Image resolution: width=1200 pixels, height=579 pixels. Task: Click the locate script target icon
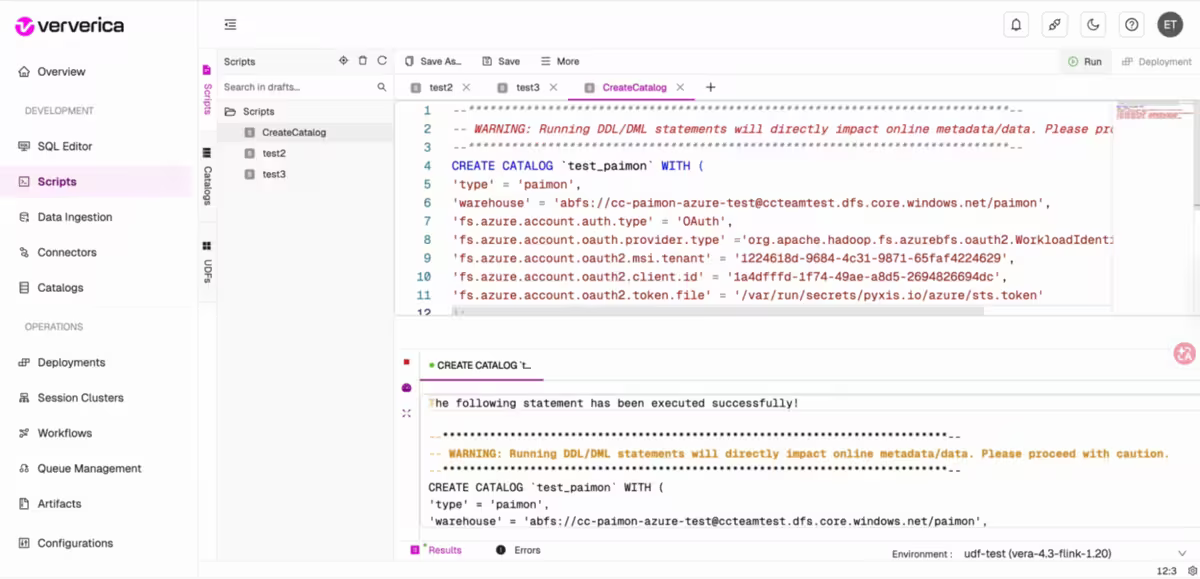tap(343, 61)
